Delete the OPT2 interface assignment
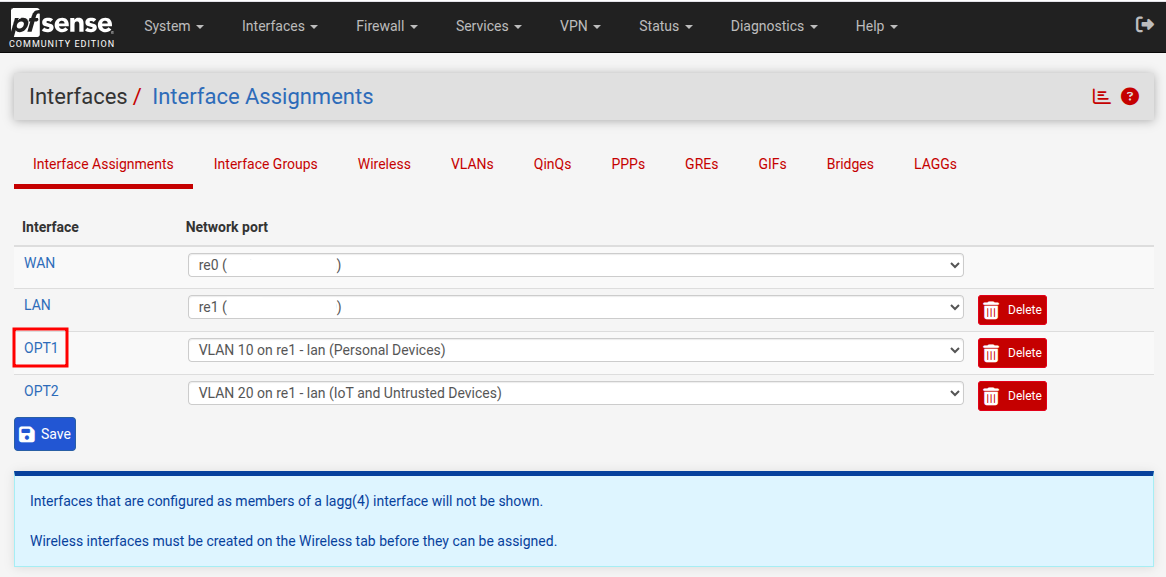Viewport: 1166px width, 577px height. pyautogui.click(x=1012, y=396)
